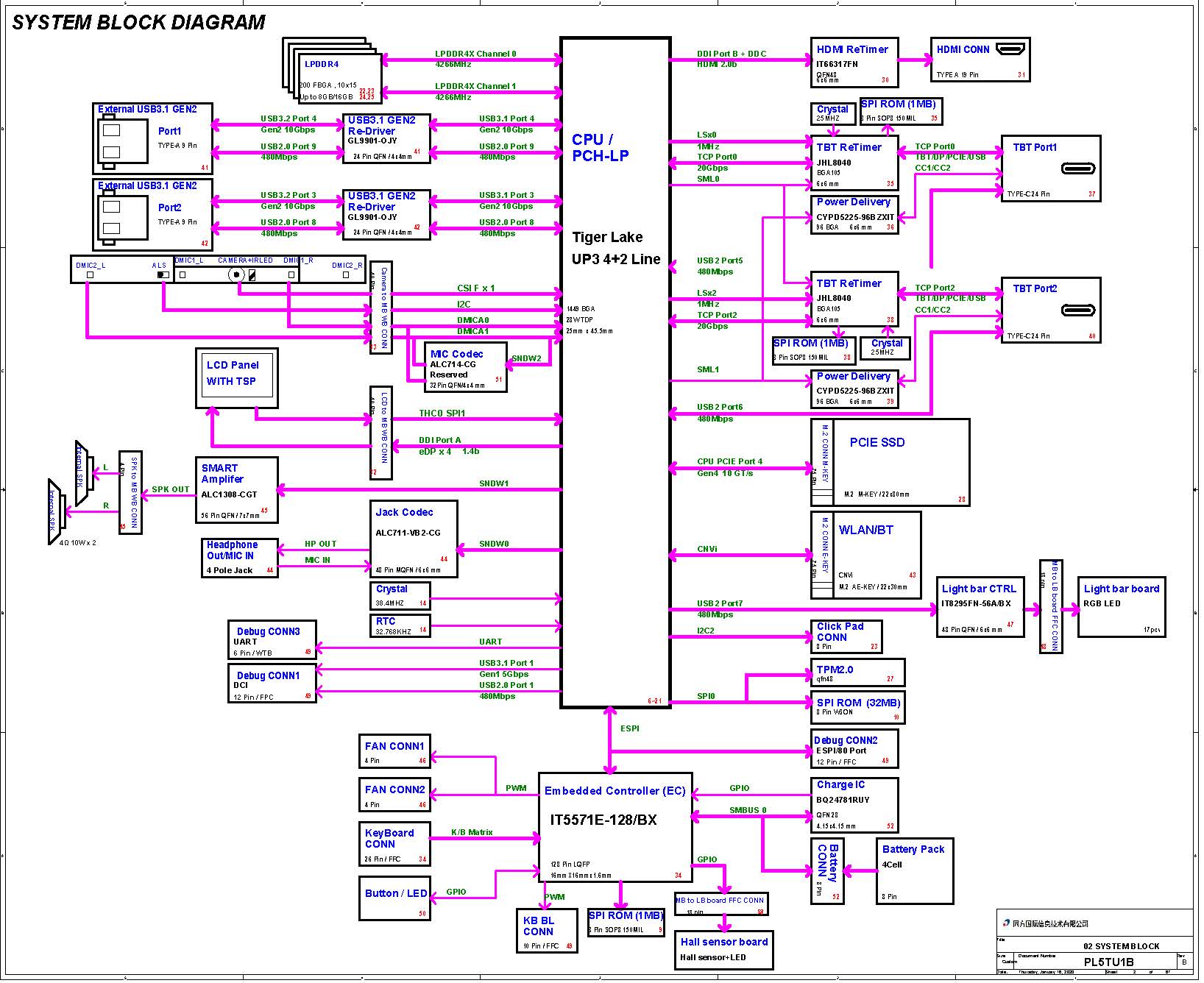Click the camera lens circle in CAMERA+IRLED
Image resolution: width=1204 pixels, height=983 pixels.
pyautogui.click(x=236, y=274)
